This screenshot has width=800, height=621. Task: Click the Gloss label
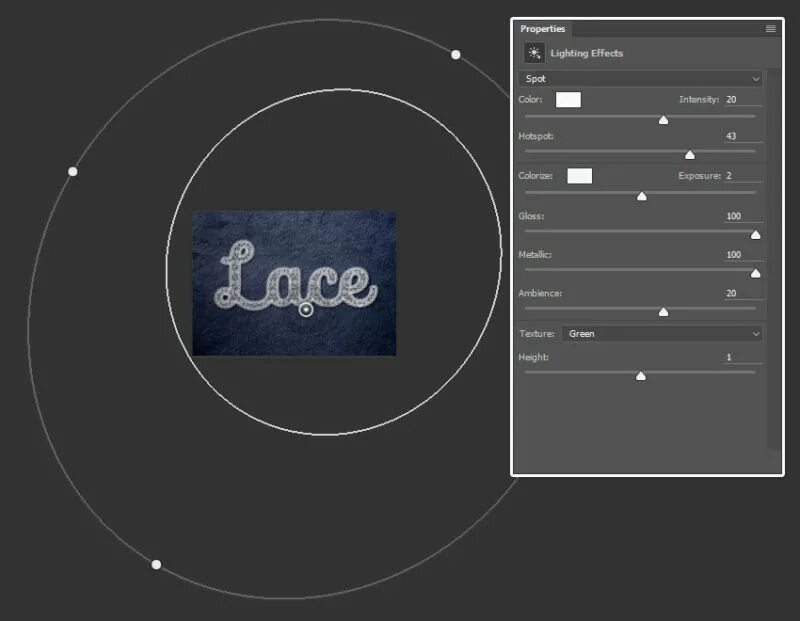[531, 216]
